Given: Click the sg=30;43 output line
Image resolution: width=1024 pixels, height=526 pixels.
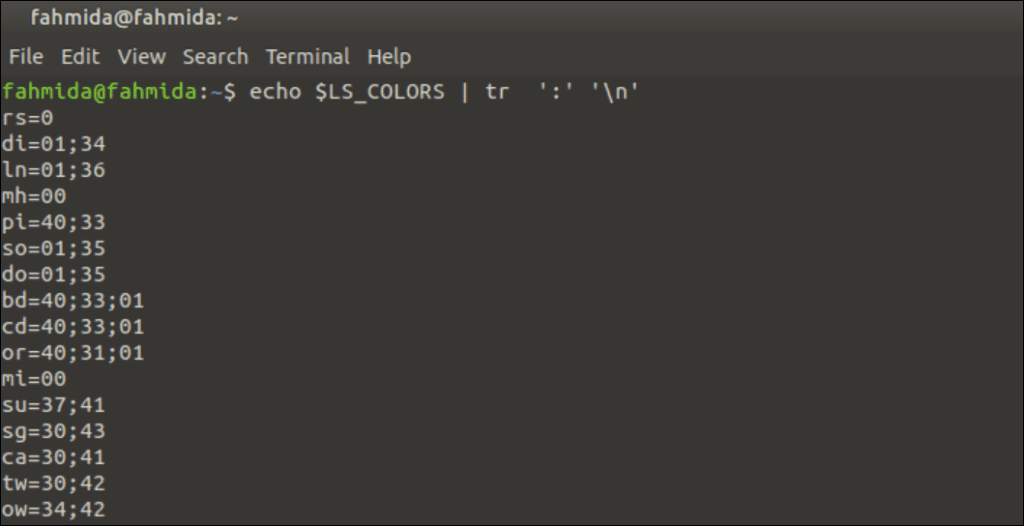Looking at the screenshot, I should point(54,432).
